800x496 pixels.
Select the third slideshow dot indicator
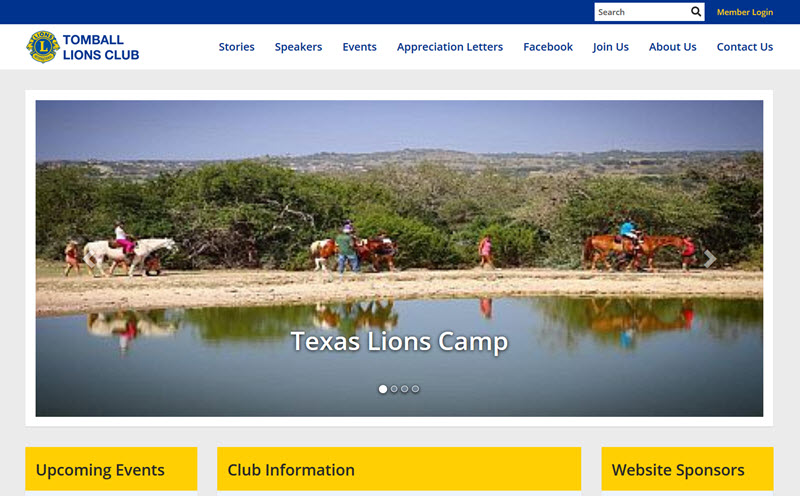[x=405, y=389]
